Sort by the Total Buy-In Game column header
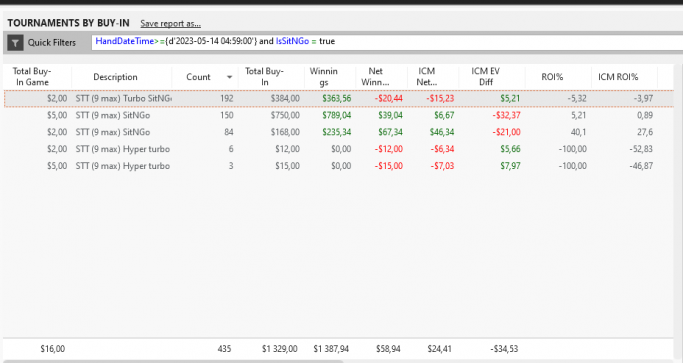The image size is (683, 363). click(31, 76)
